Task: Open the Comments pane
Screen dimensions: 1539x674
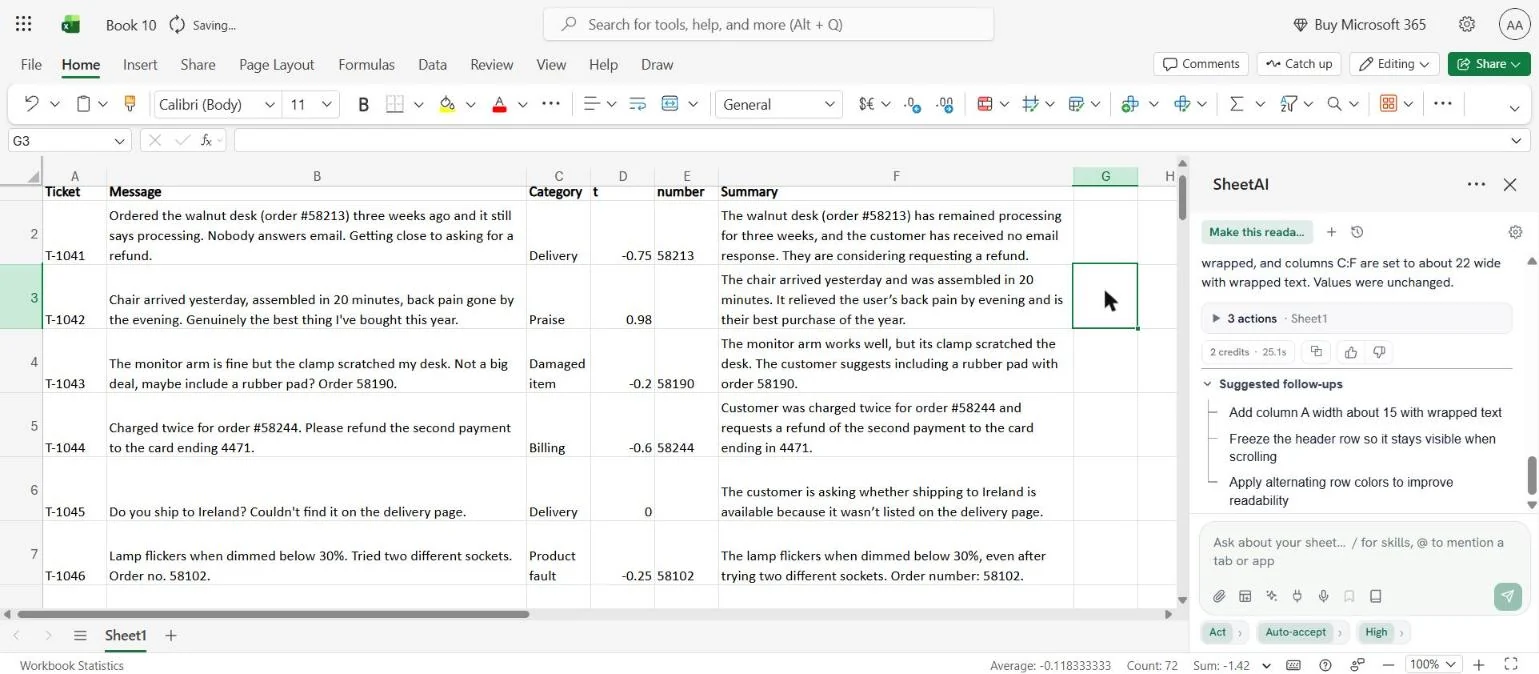Action: click(x=1200, y=64)
